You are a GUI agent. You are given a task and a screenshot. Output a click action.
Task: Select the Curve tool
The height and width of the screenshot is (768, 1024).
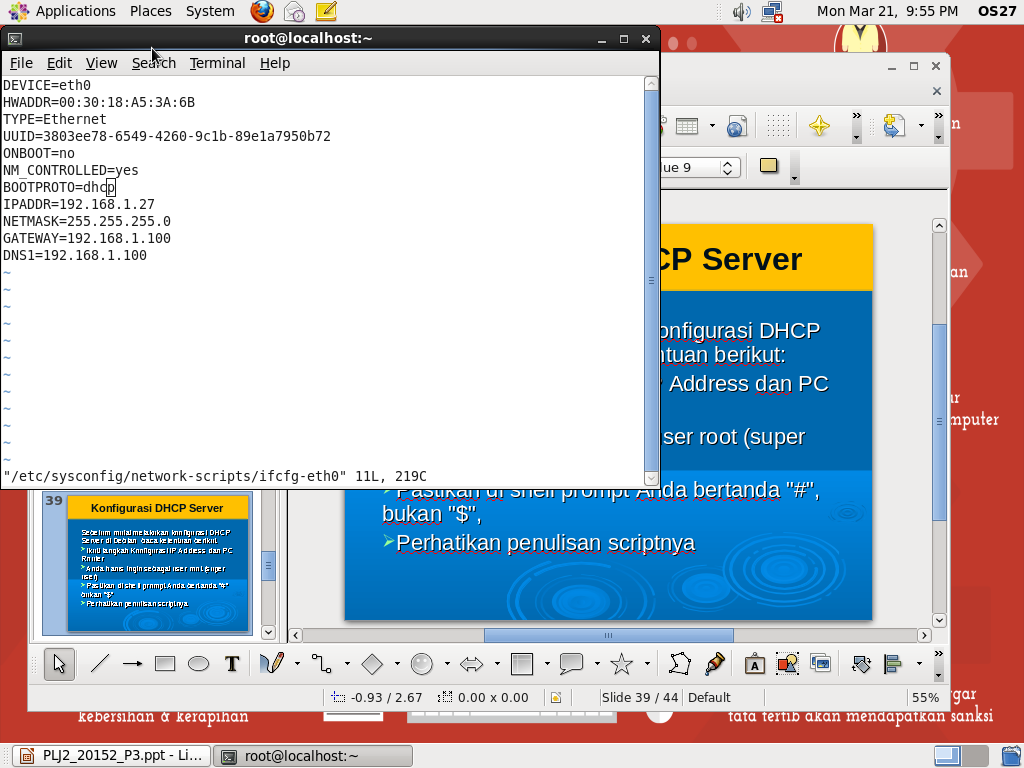pyautogui.click(x=271, y=663)
